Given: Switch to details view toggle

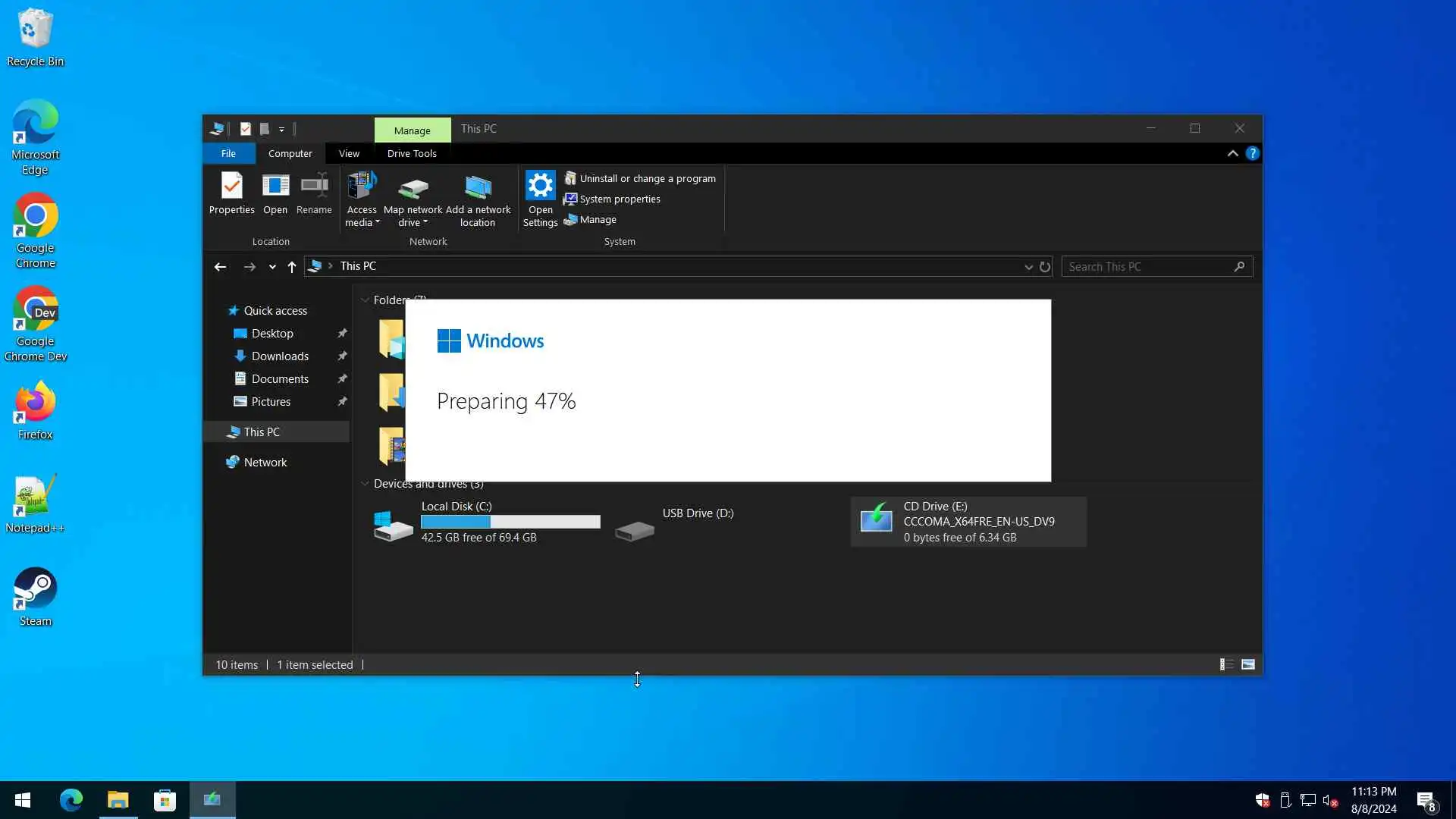Looking at the screenshot, I should pos(1225,665).
